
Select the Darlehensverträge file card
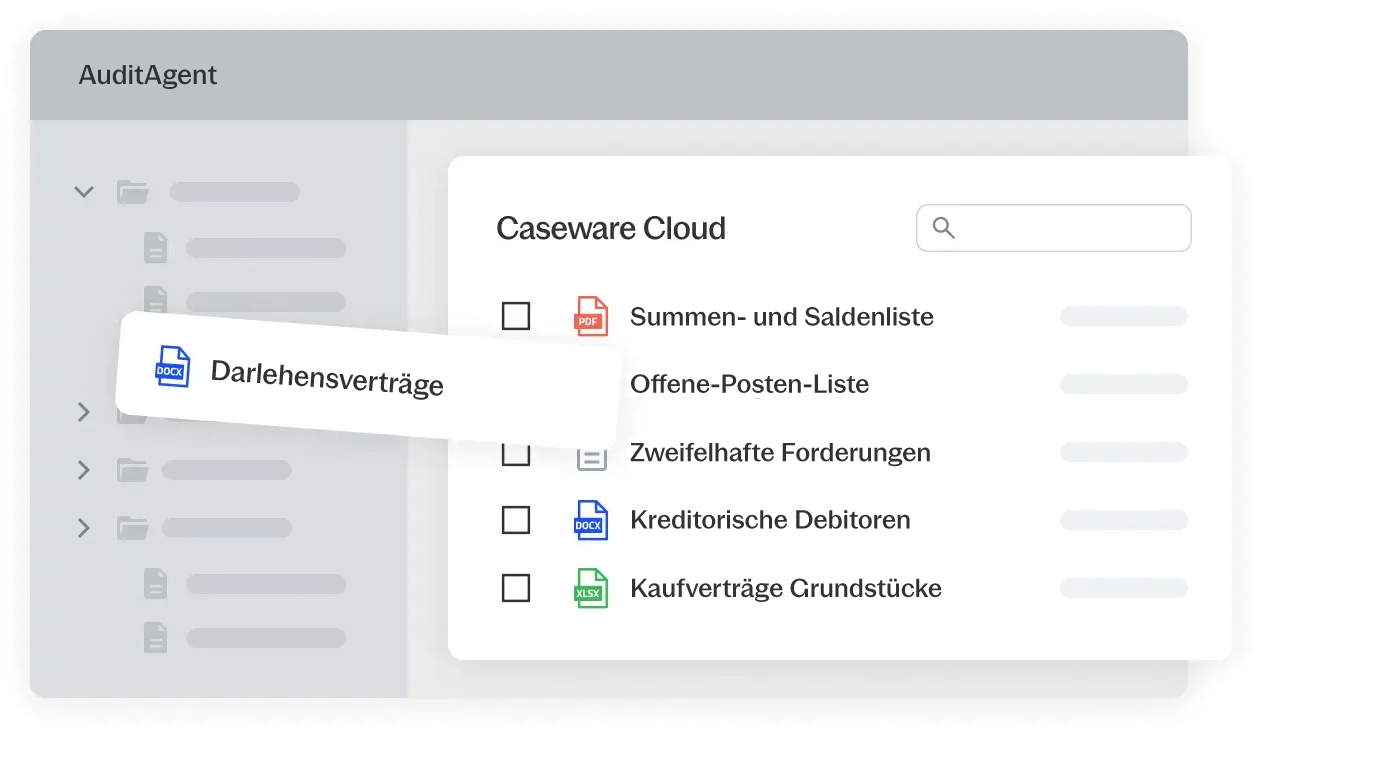click(x=366, y=381)
